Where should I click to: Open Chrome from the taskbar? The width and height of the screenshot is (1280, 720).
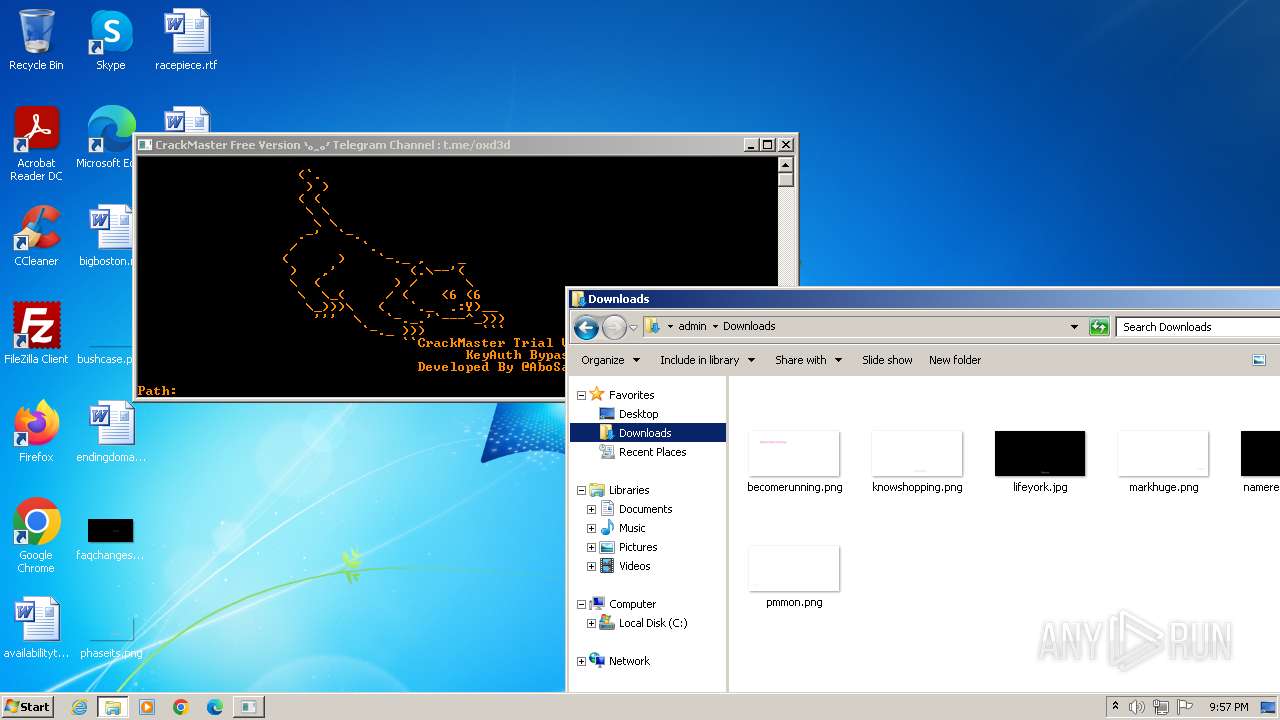click(181, 707)
